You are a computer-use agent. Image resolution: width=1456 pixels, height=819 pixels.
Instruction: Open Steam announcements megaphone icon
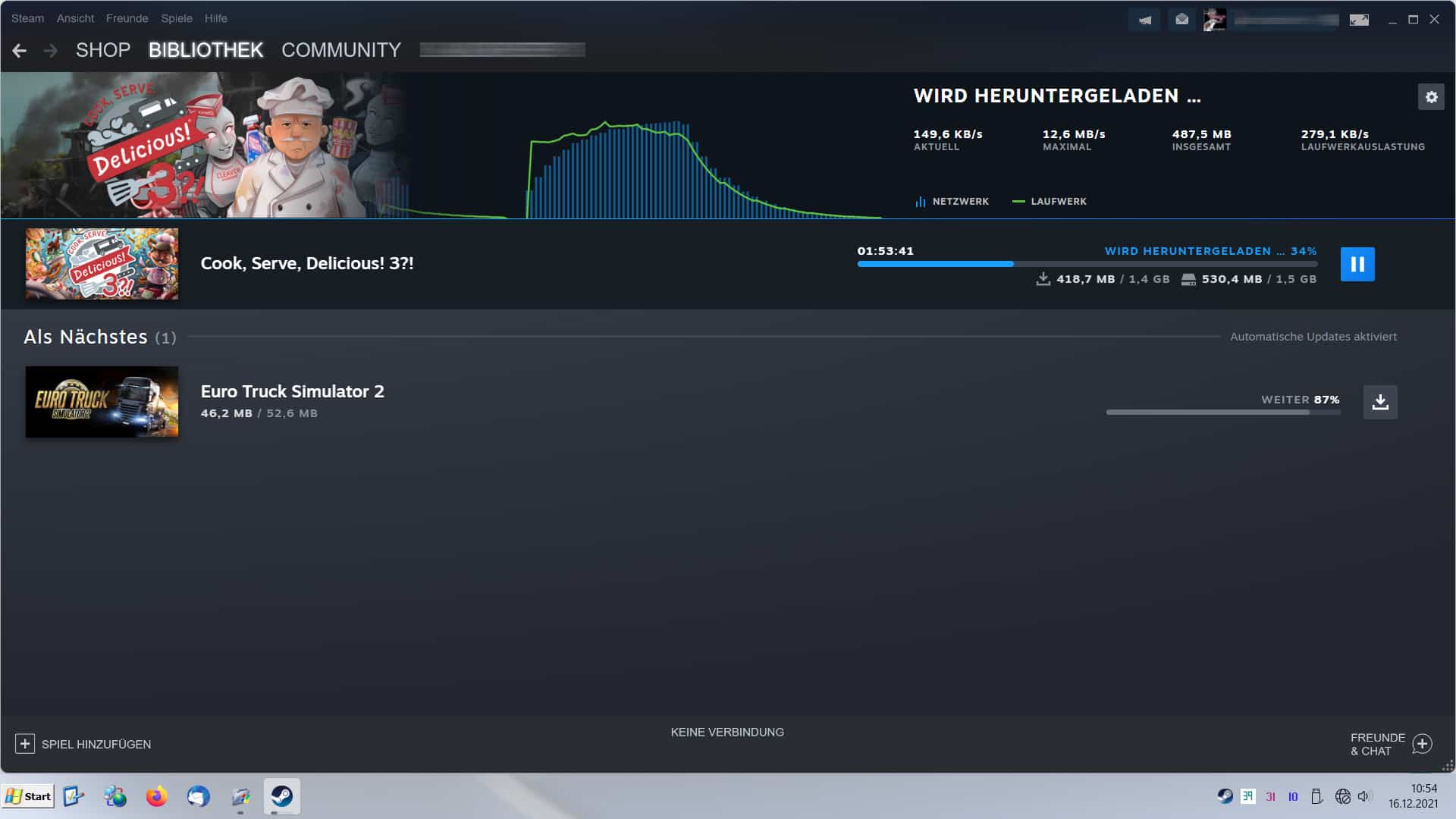tap(1144, 20)
